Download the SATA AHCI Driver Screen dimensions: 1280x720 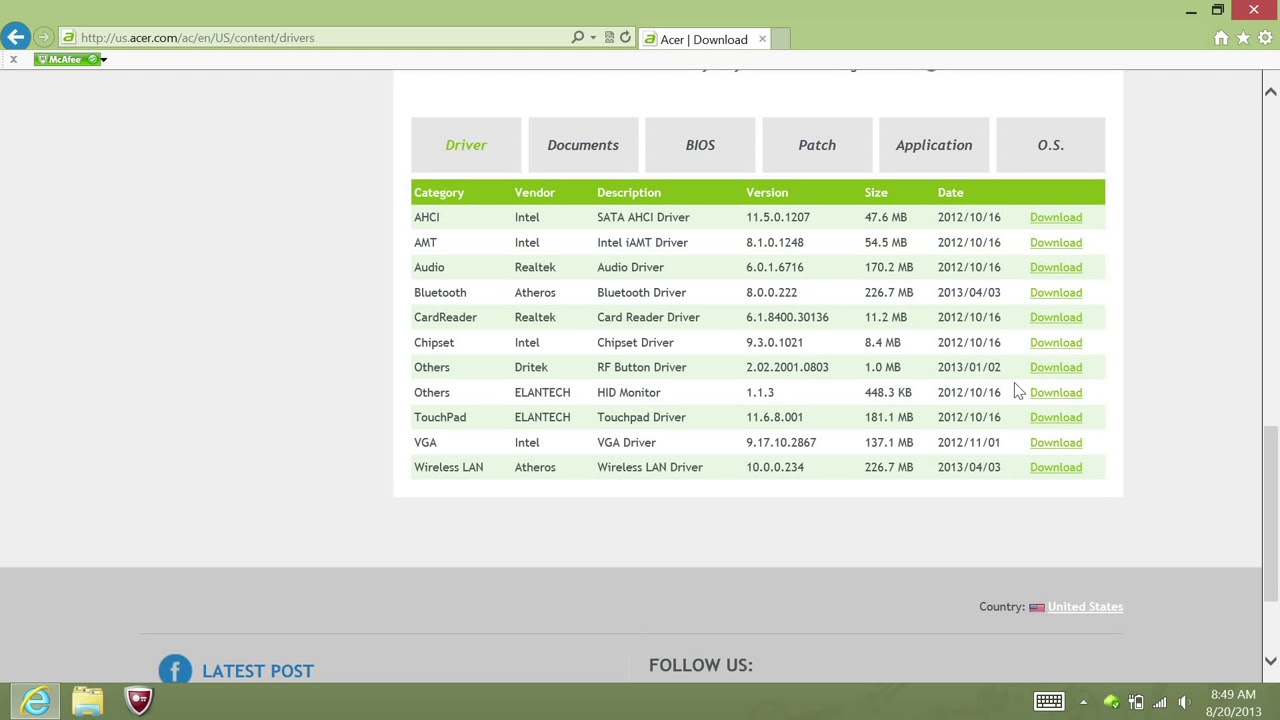[x=1056, y=217]
